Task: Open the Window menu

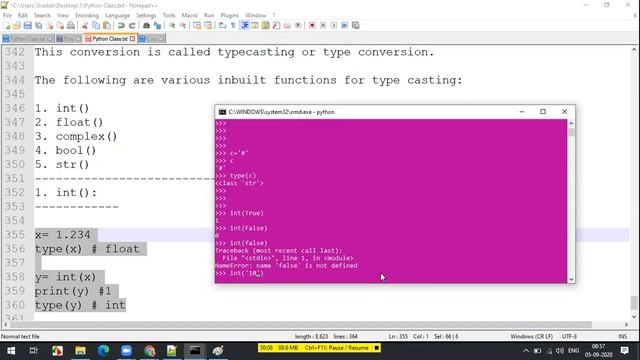Action: tap(256, 16)
